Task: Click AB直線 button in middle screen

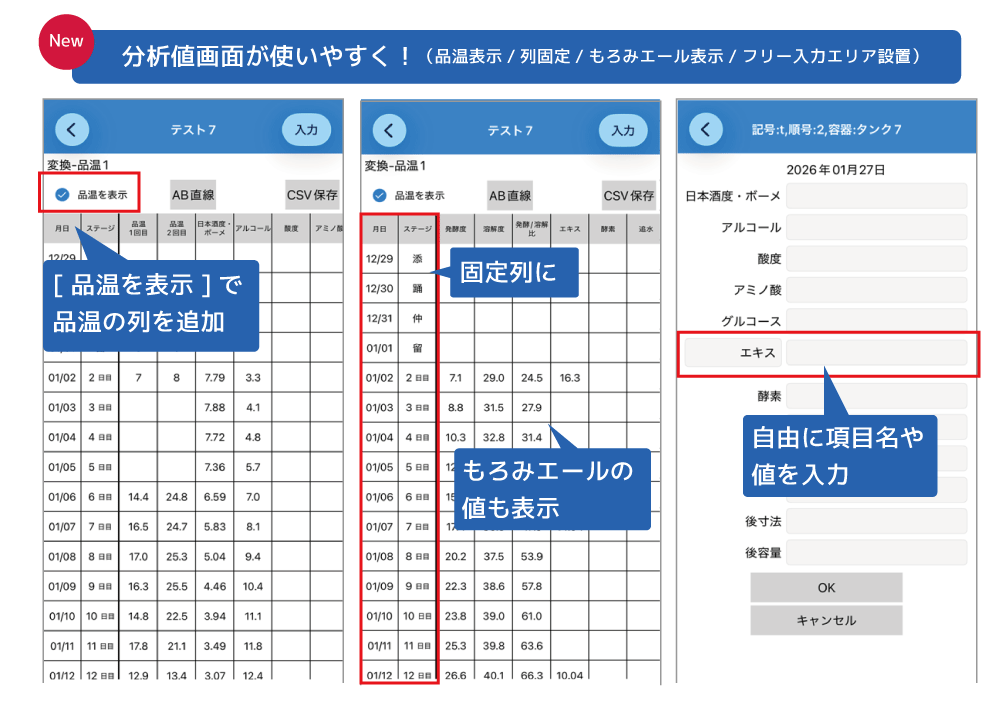Action: click(510, 196)
